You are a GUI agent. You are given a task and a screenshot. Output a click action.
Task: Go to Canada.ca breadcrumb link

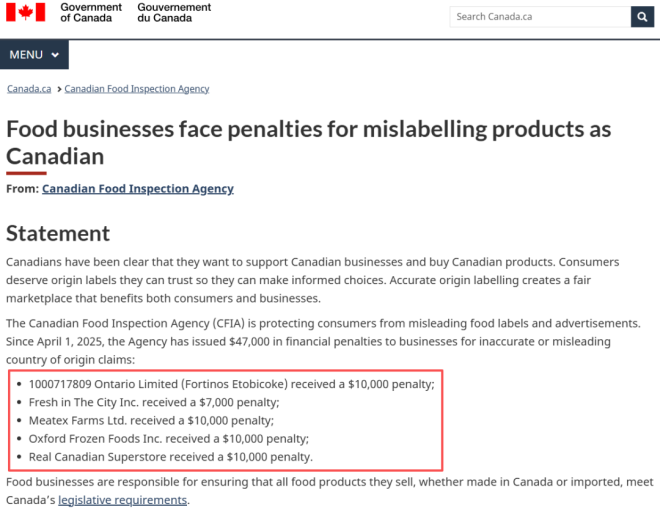click(x=29, y=89)
